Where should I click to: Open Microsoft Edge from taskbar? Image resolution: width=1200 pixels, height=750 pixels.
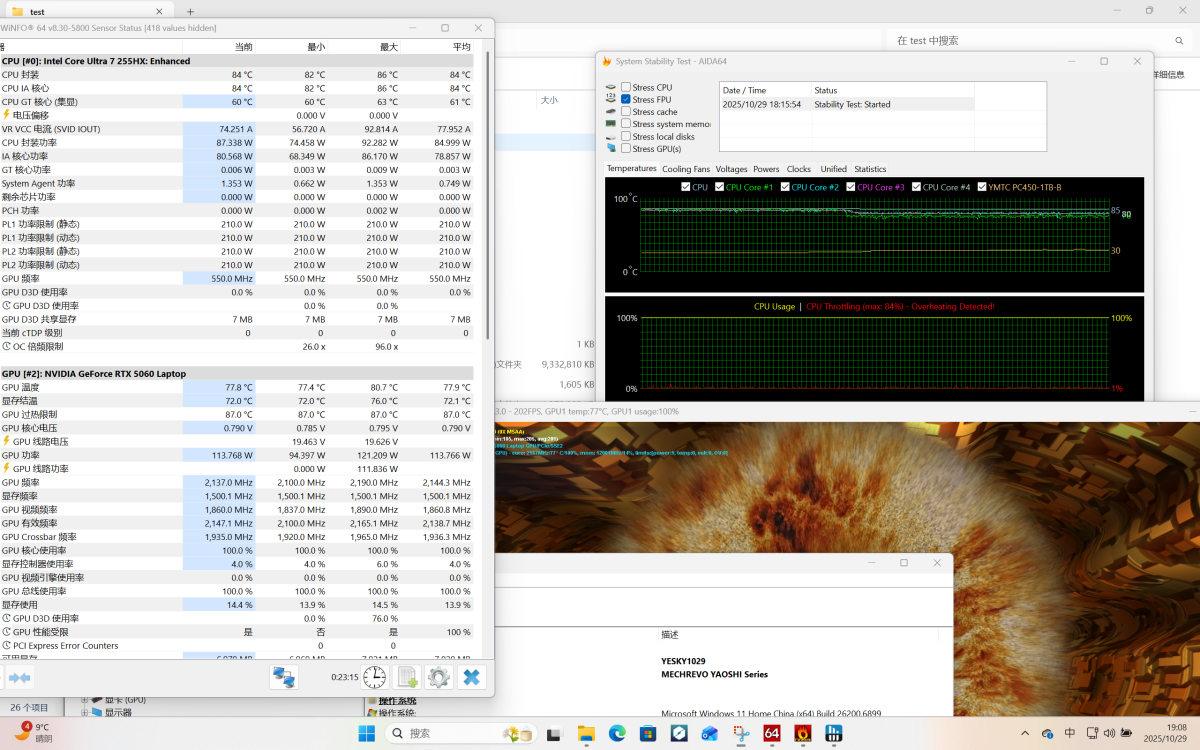617,733
